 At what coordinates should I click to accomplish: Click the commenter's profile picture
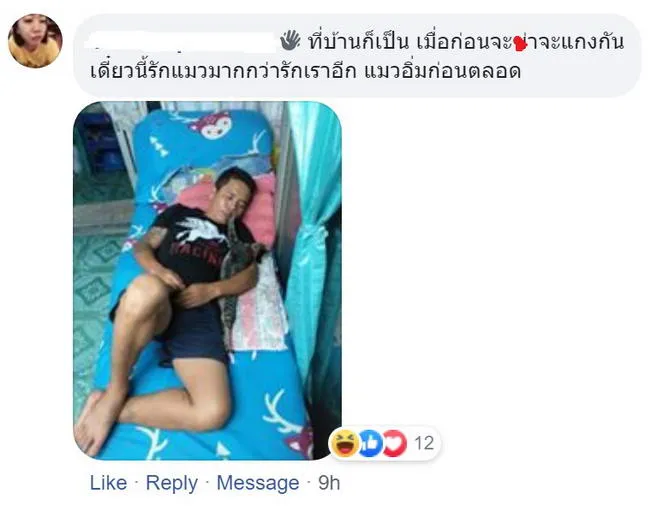[x=35, y=41]
